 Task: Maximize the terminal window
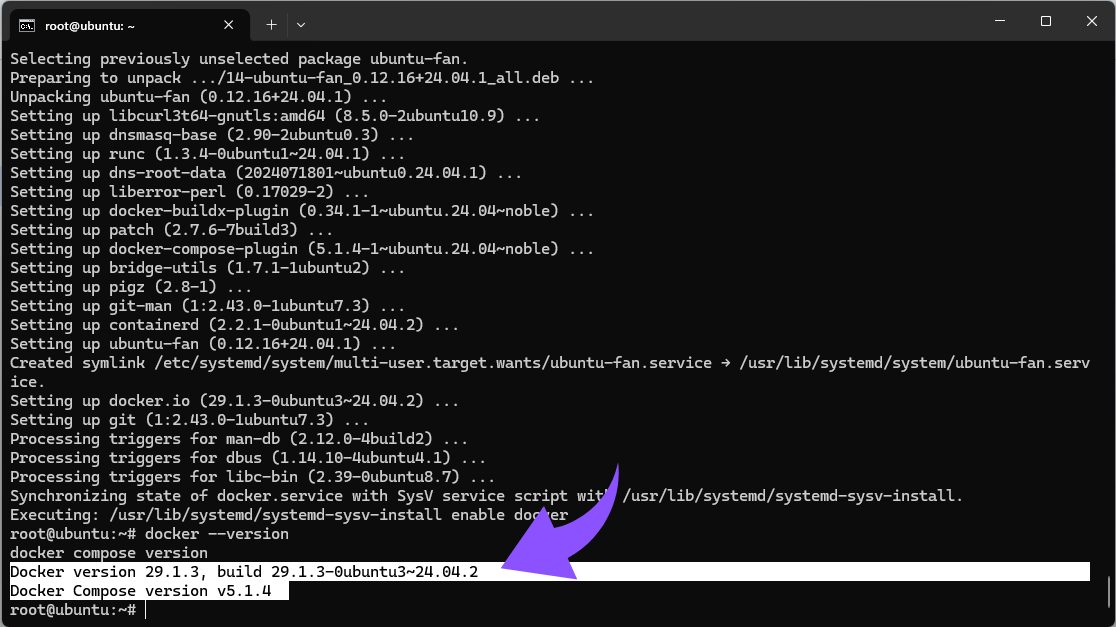tap(1046, 21)
